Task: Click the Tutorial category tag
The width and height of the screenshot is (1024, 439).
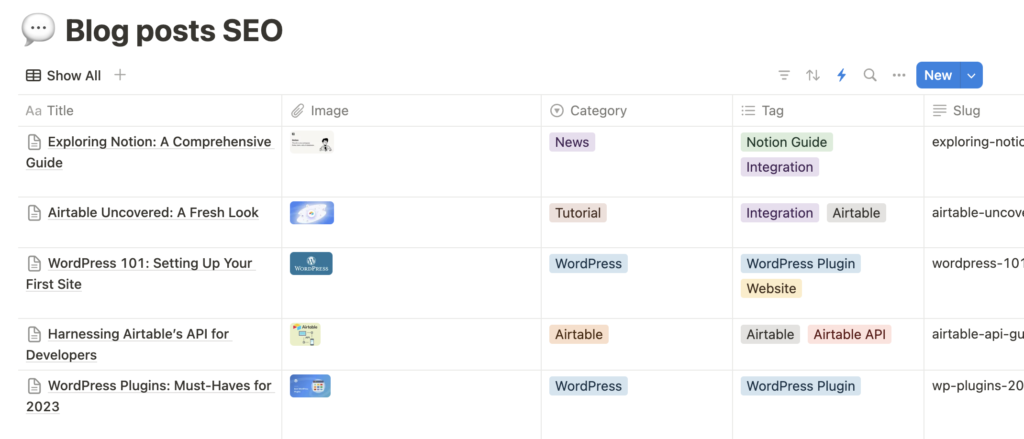Action: [x=578, y=213]
